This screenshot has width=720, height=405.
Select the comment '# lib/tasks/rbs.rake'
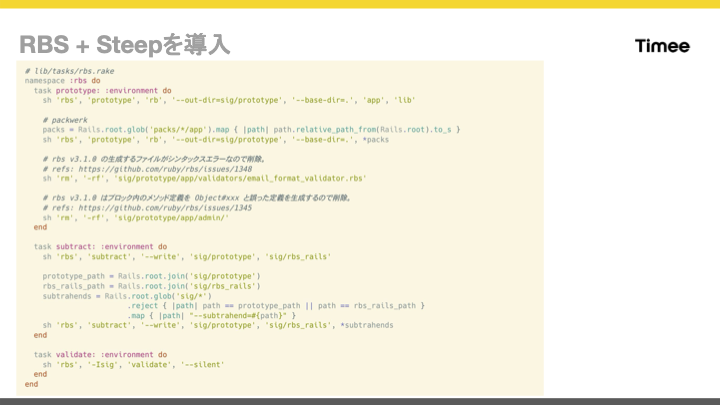pyautogui.click(x=69, y=71)
